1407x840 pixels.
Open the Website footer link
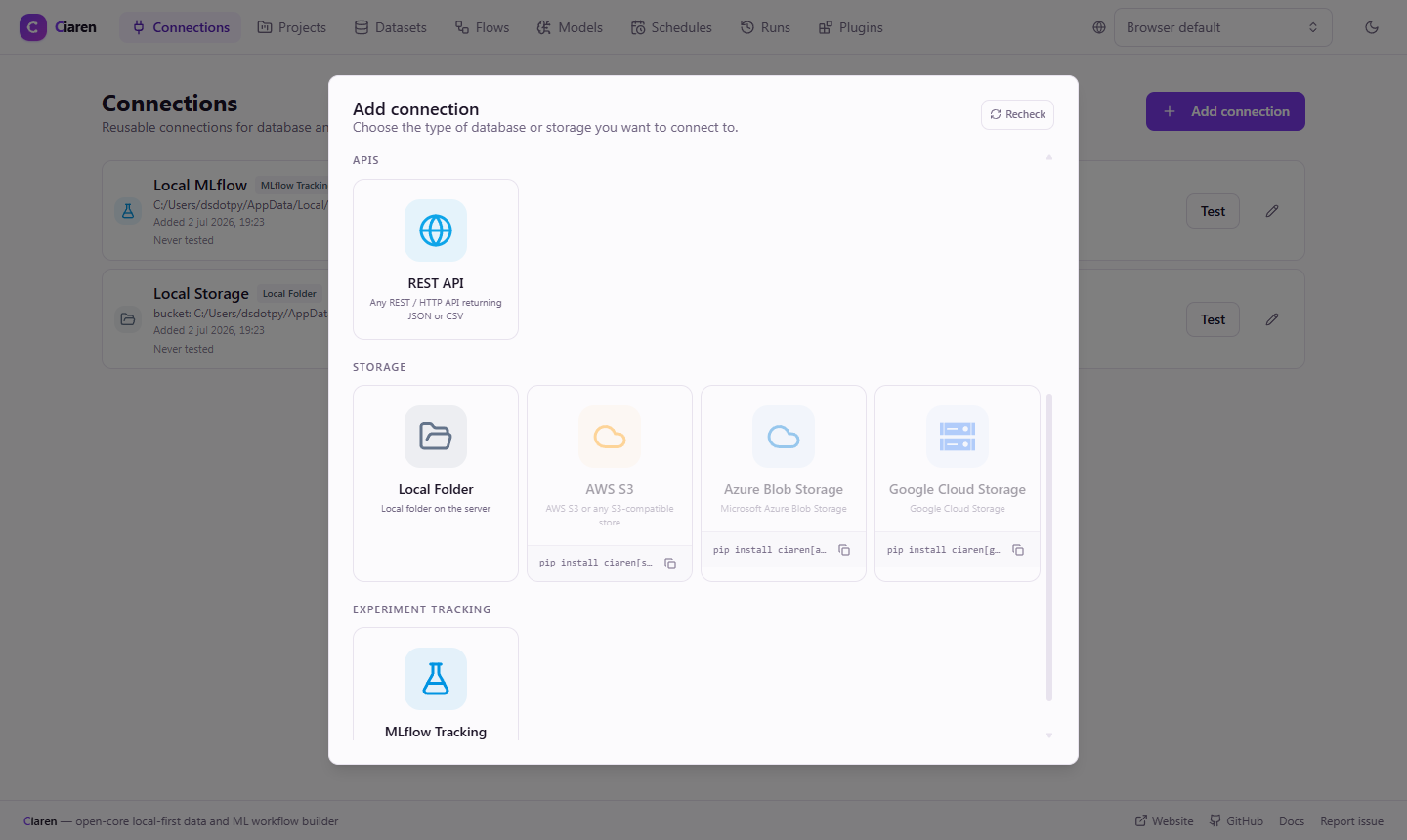1164,821
